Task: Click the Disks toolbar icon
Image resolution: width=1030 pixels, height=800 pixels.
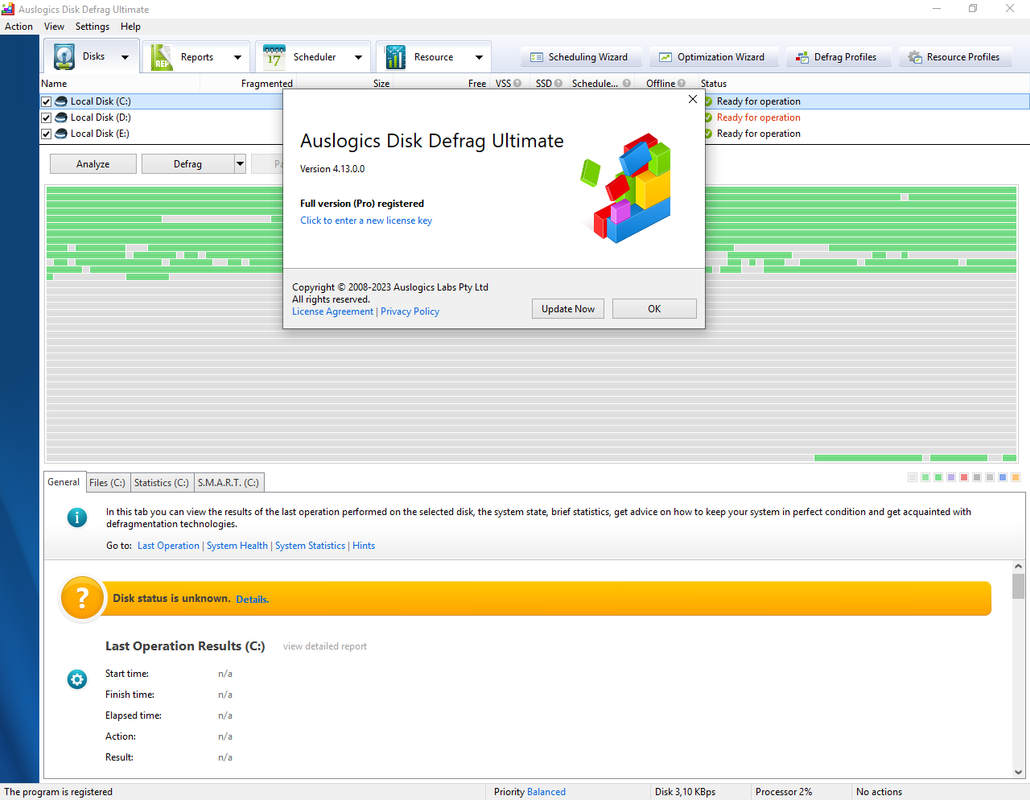Action: pos(64,57)
